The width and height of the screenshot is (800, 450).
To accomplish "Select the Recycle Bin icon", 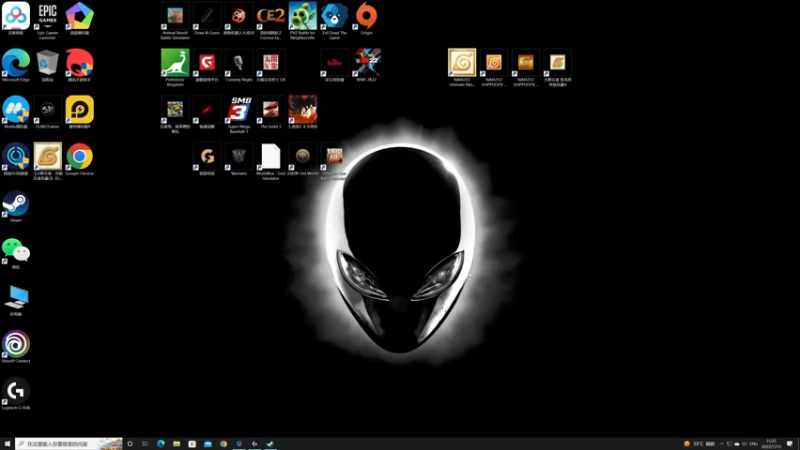I will (47, 65).
